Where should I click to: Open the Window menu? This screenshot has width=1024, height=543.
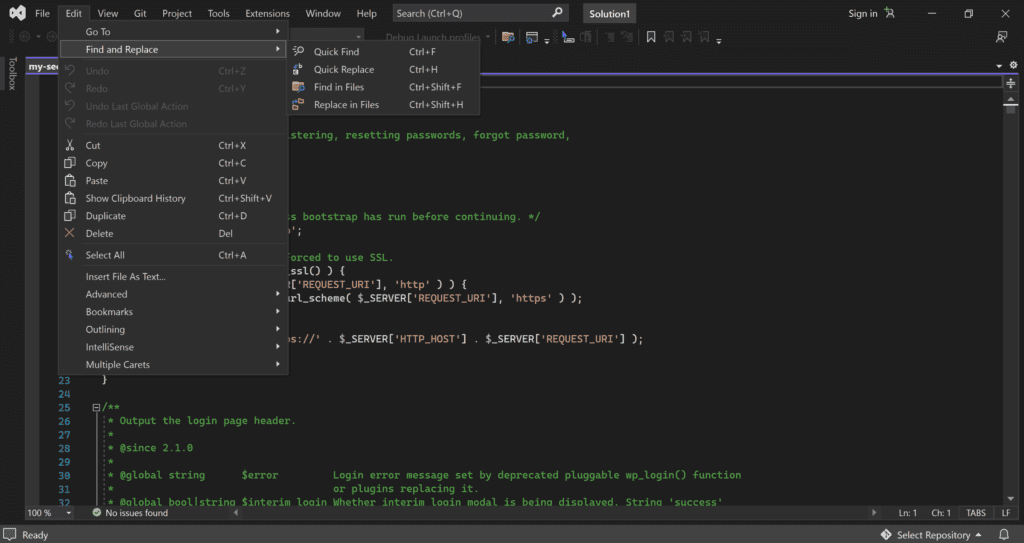tap(323, 13)
